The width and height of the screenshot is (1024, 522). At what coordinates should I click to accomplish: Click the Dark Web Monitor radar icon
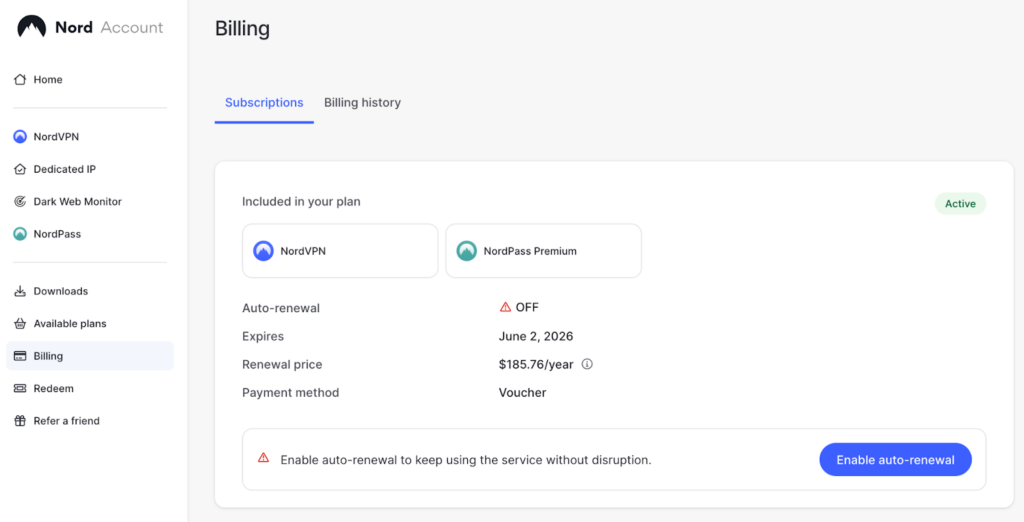coord(20,201)
